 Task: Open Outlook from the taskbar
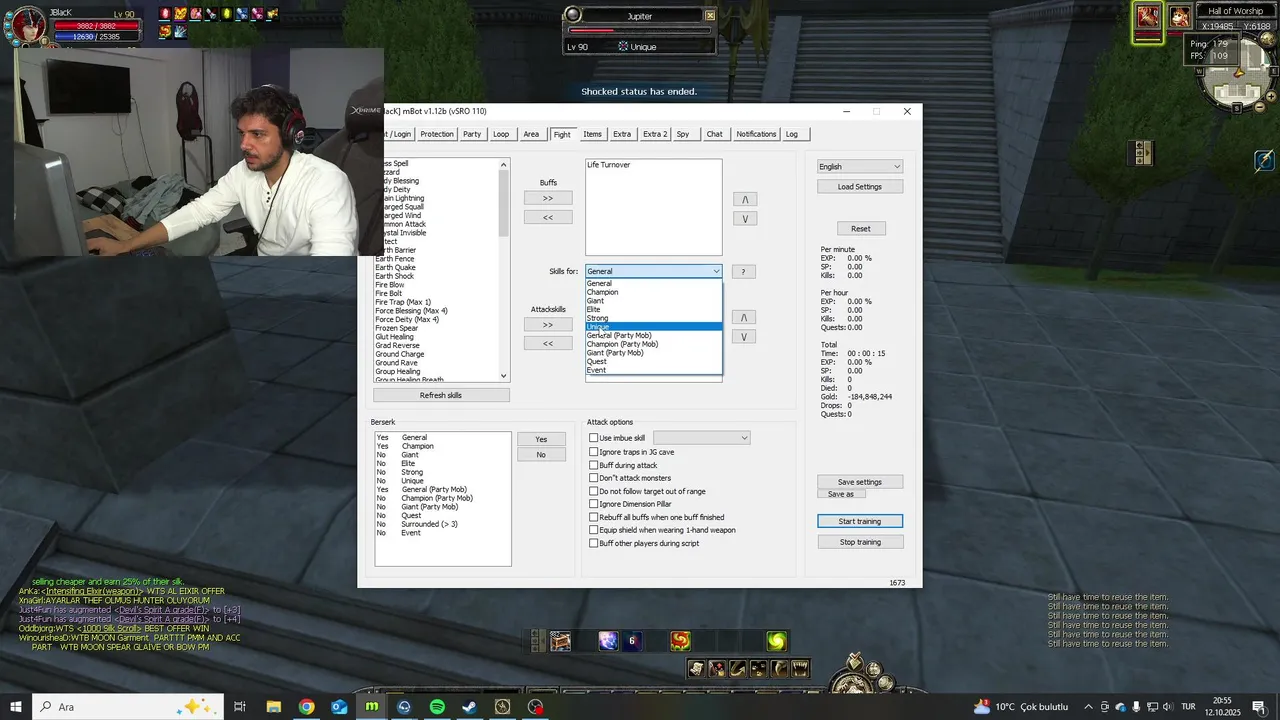(x=339, y=707)
